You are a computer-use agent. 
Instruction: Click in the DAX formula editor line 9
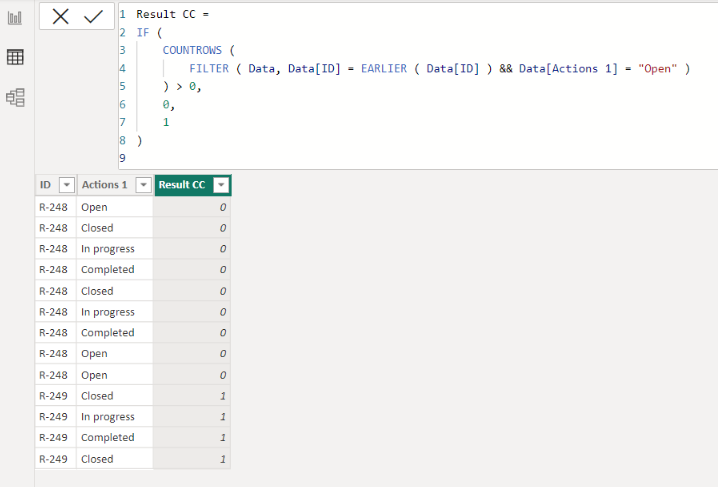(x=418, y=158)
